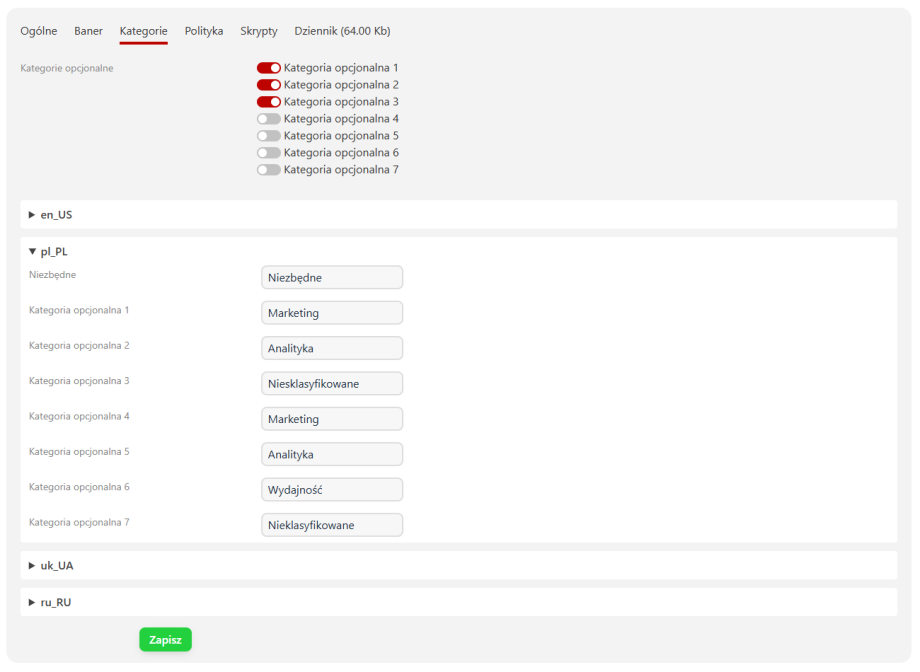Viewport: 920px width, 672px height.
Task: Focus the Wydajność field for Kategoria 6
Action: click(332, 490)
